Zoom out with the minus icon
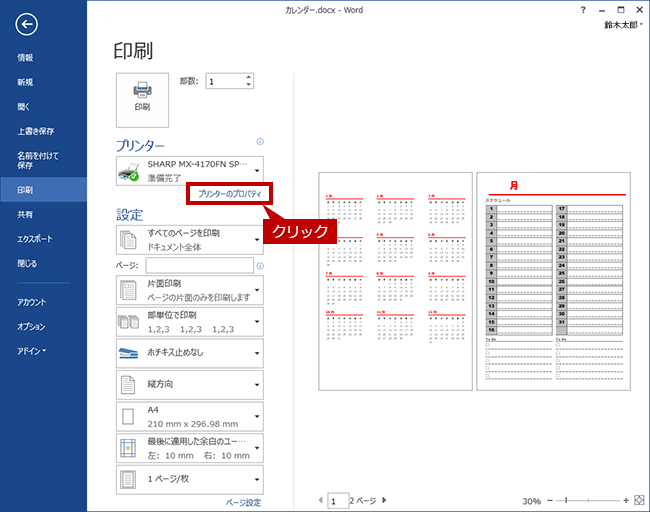Screen dimensions: 650x512 pos(550,500)
